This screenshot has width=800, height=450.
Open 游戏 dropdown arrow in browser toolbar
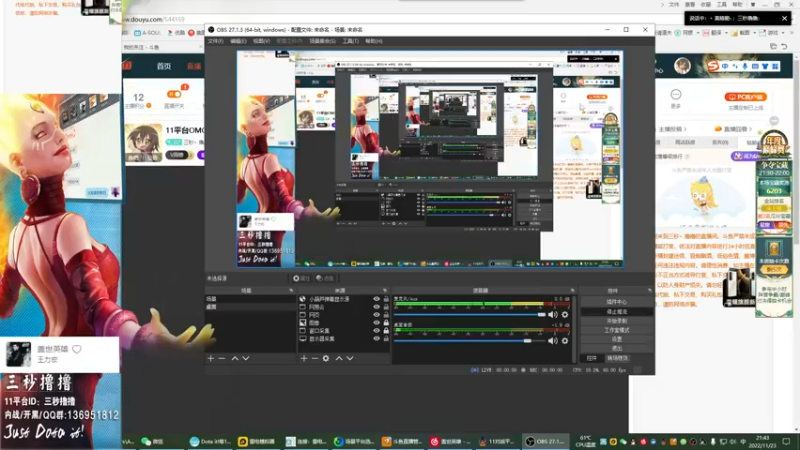click(x=784, y=33)
